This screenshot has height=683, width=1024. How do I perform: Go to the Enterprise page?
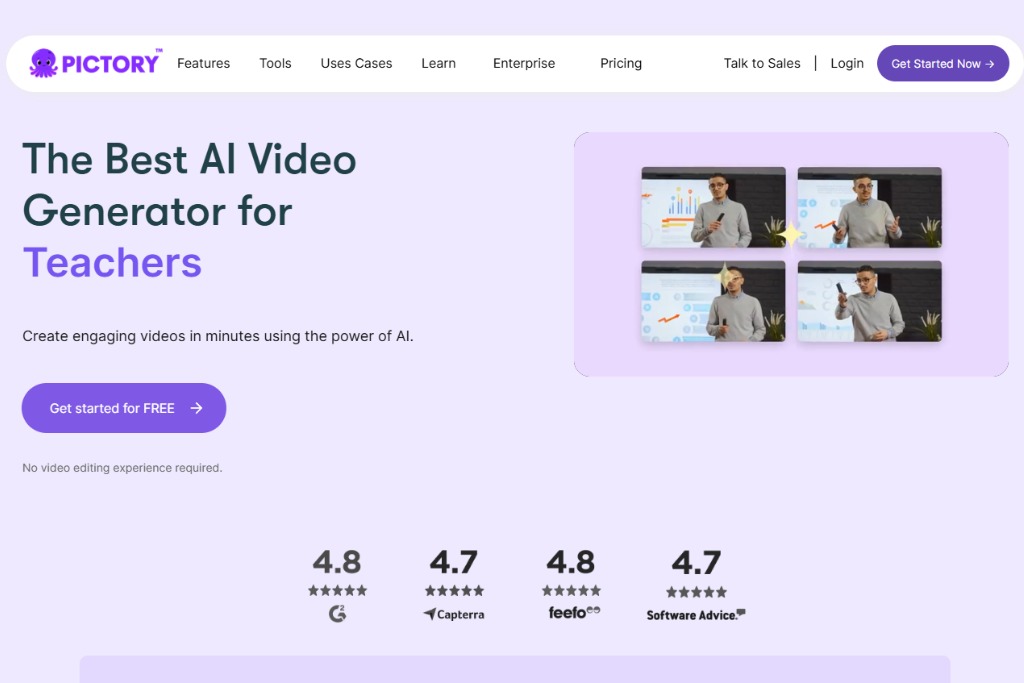click(x=523, y=63)
